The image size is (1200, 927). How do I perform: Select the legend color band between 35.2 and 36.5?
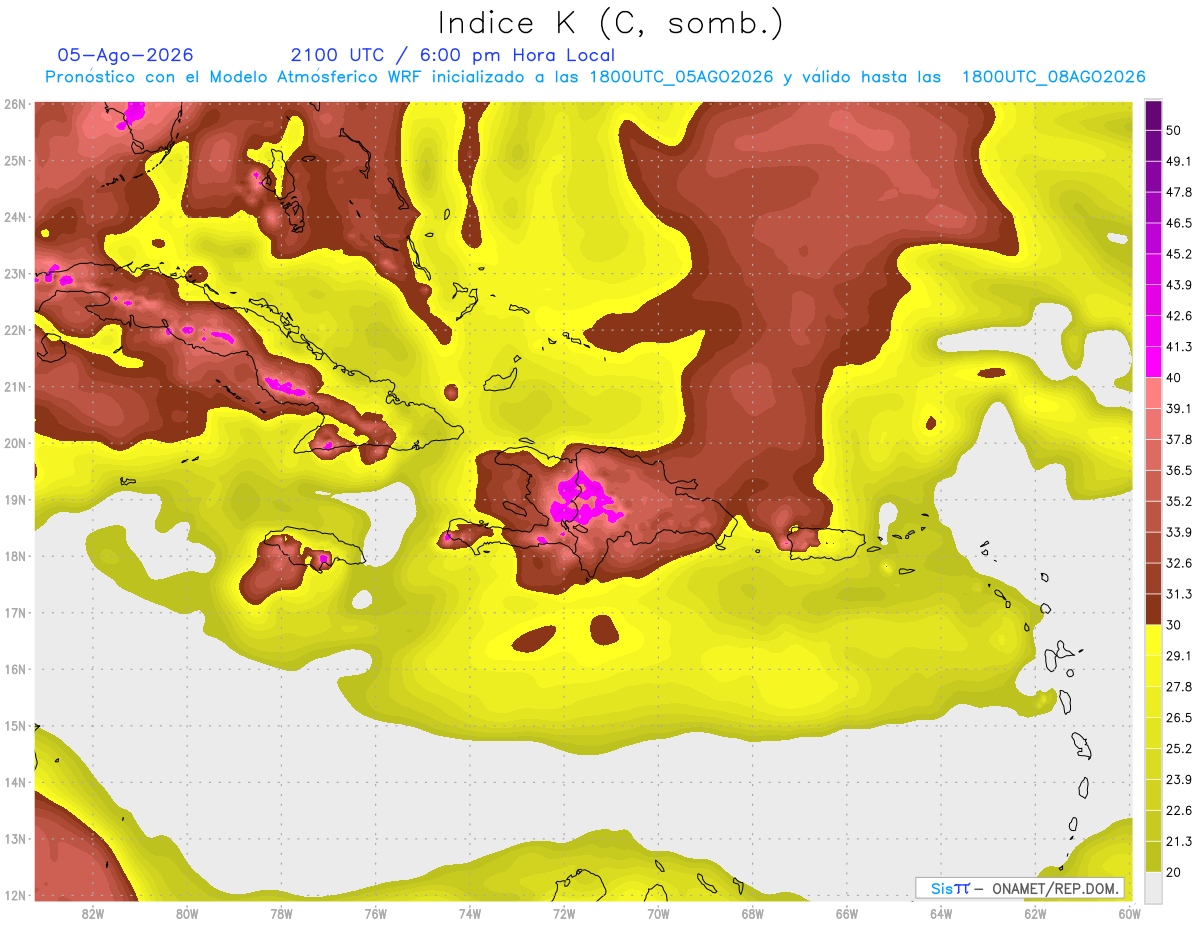(x=1153, y=485)
